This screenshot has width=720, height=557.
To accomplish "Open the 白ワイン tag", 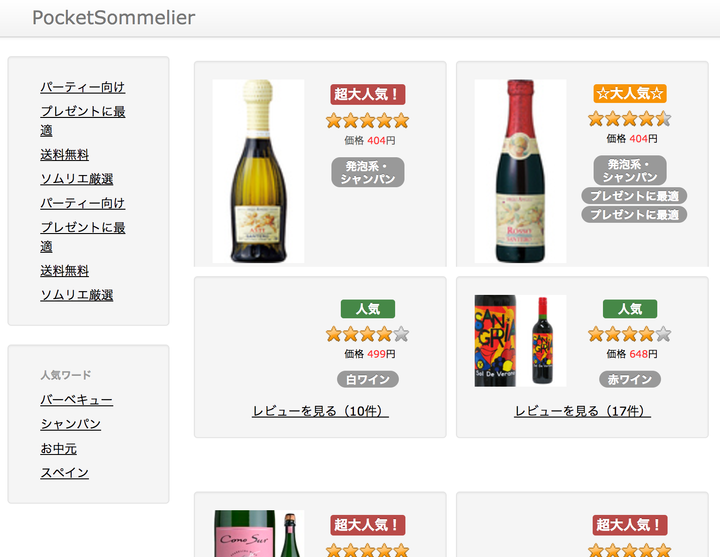I will [x=368, y=379].
